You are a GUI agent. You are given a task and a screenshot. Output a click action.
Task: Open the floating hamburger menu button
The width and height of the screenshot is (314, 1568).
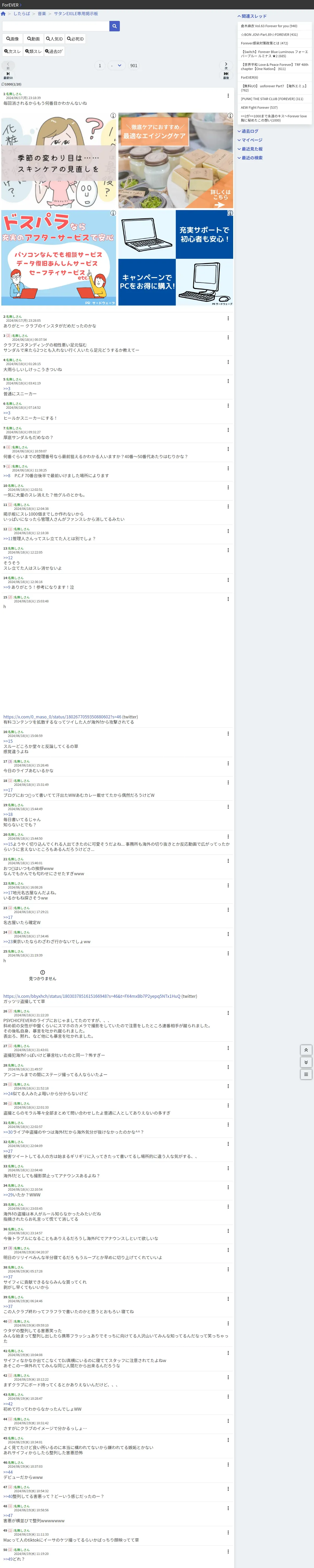pos(306,1074)
